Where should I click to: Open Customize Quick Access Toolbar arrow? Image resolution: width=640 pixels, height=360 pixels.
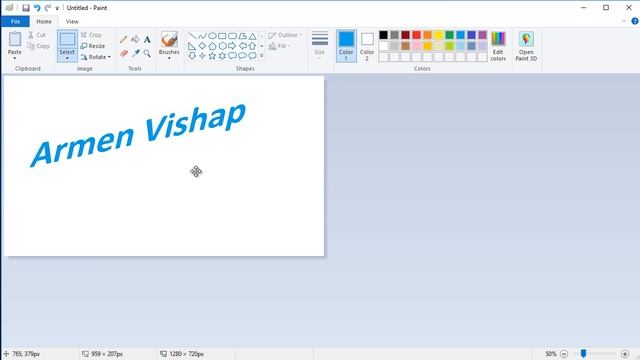(57, 8)
